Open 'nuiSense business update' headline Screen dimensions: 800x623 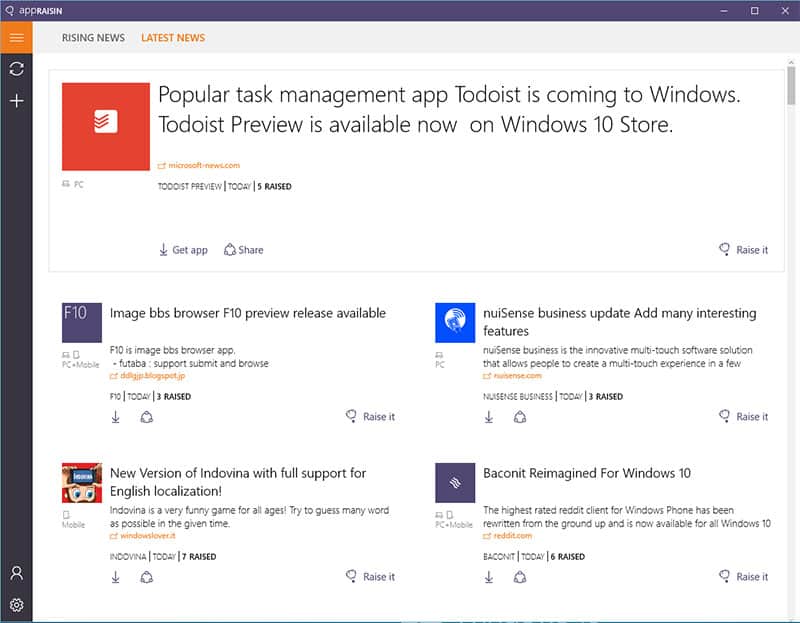(x=619, y=322)
